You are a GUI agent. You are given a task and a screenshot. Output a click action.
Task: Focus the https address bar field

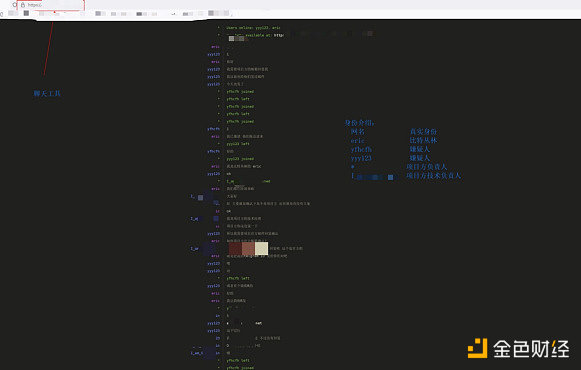(51, 5)
